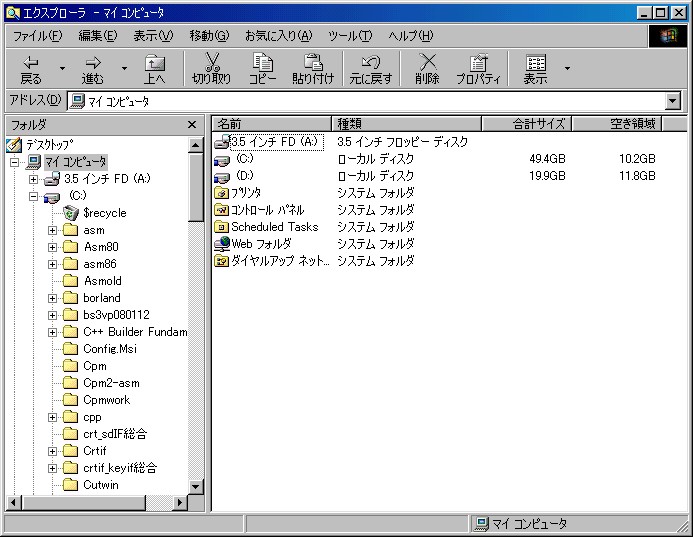
Task: Open the address bar dropdown arrow
Action: (x=672, y=101)
